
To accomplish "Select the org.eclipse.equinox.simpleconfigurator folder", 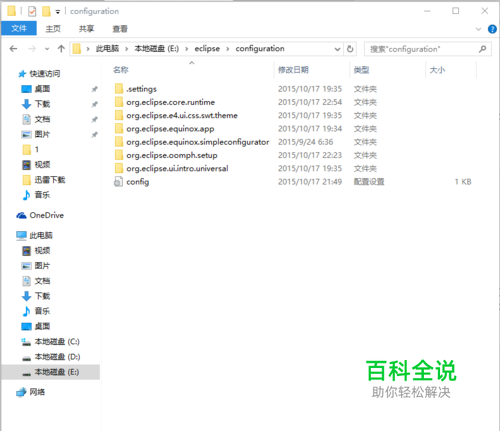I will 192,142.
